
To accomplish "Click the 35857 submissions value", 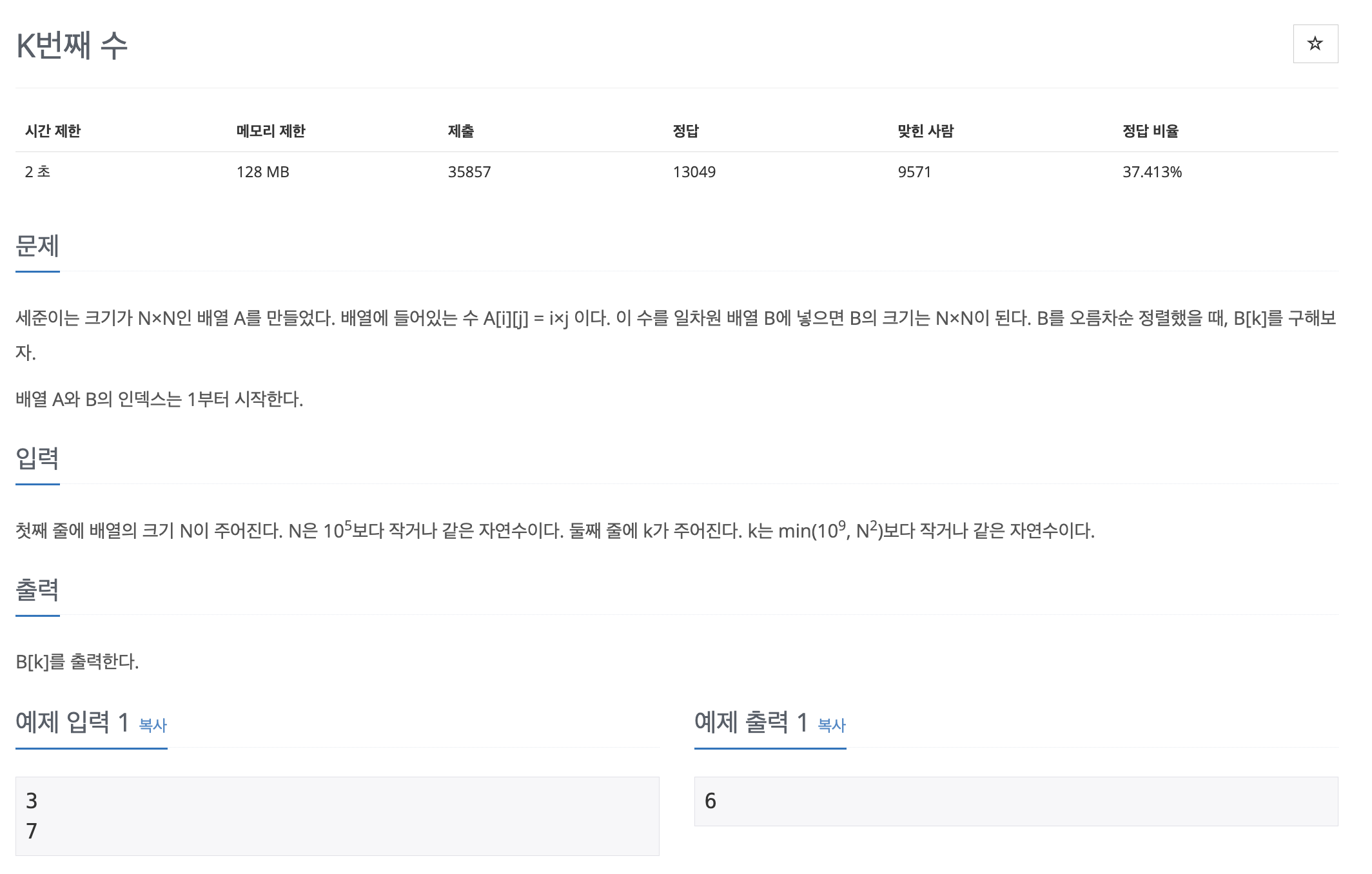I will (x=469, y=172).
